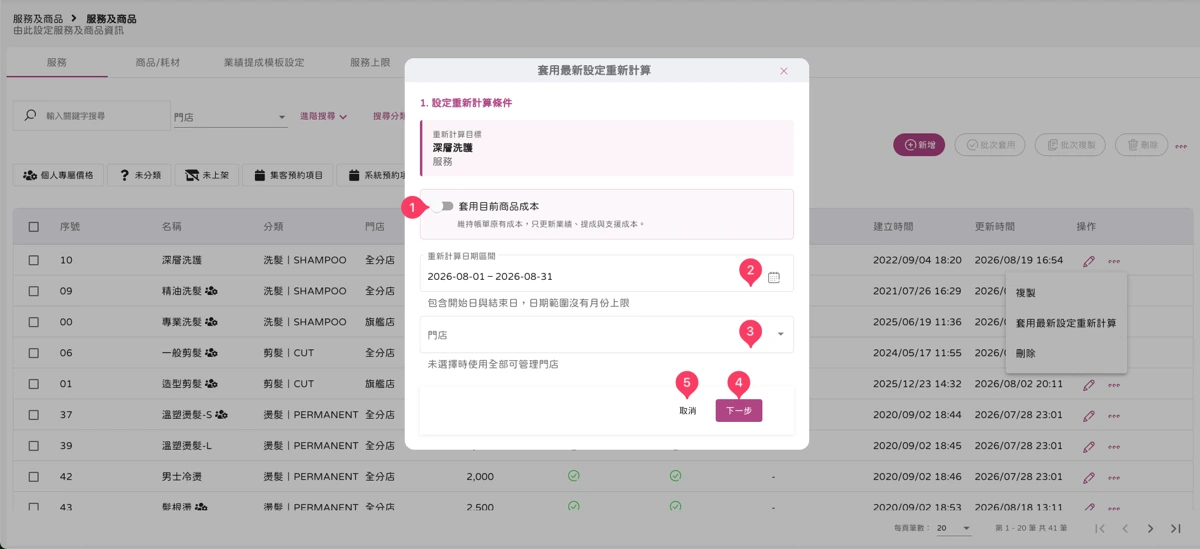1200x549 pixels.
Task: Open the 門店 dropdown inside the dialog
Action: click(607, 335)
